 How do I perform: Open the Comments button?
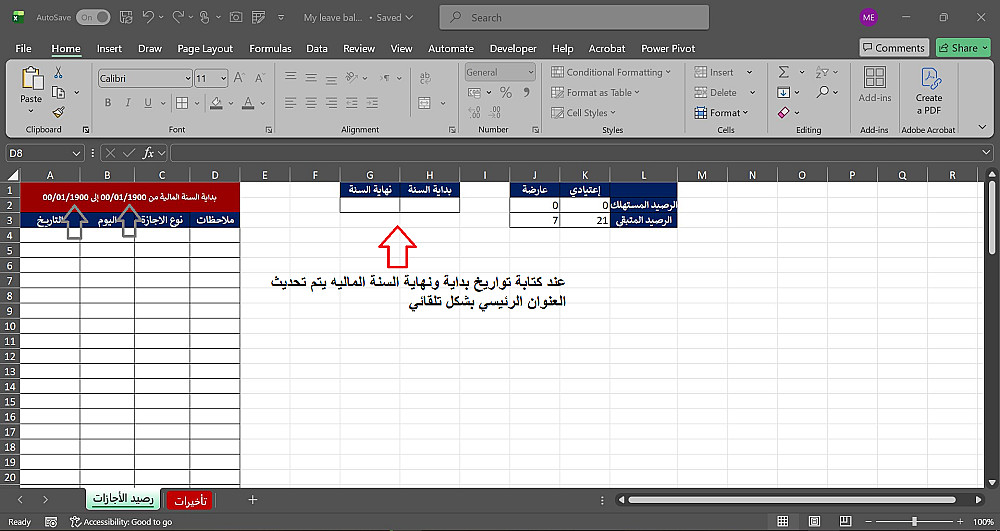pyautogui.click(x=893, y=48)
